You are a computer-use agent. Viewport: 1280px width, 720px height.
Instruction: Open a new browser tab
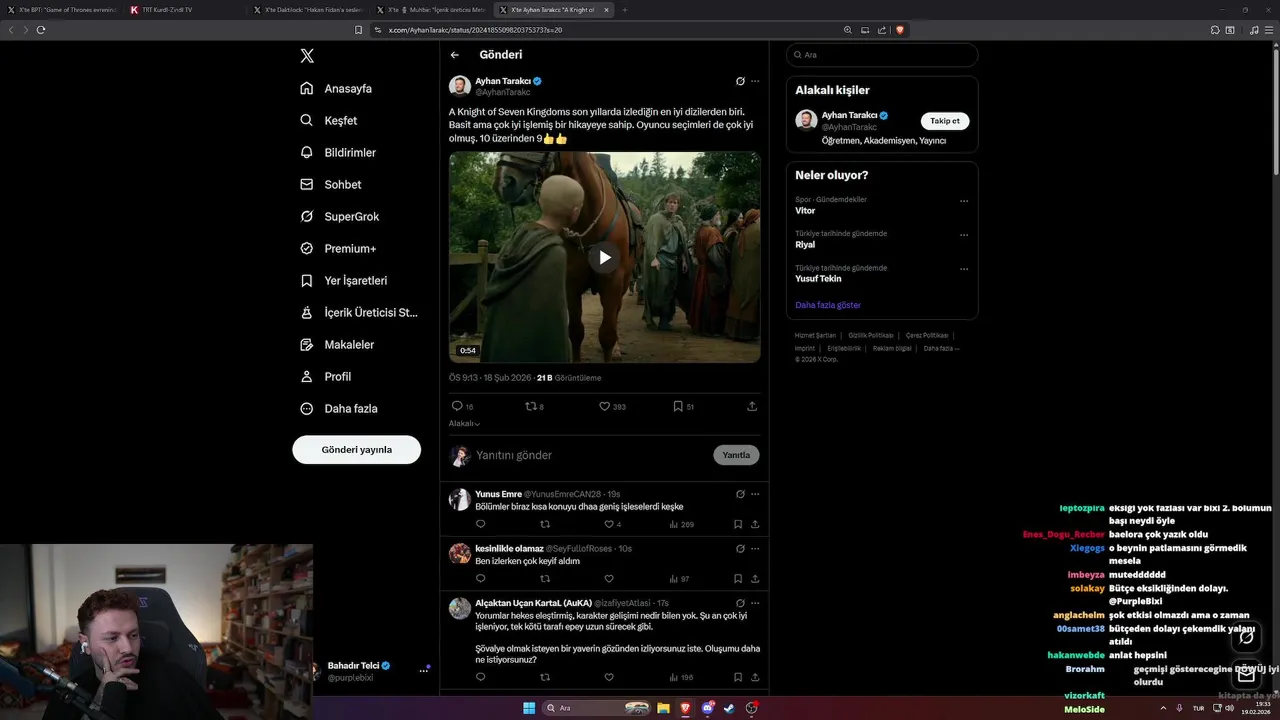point(625,10)
